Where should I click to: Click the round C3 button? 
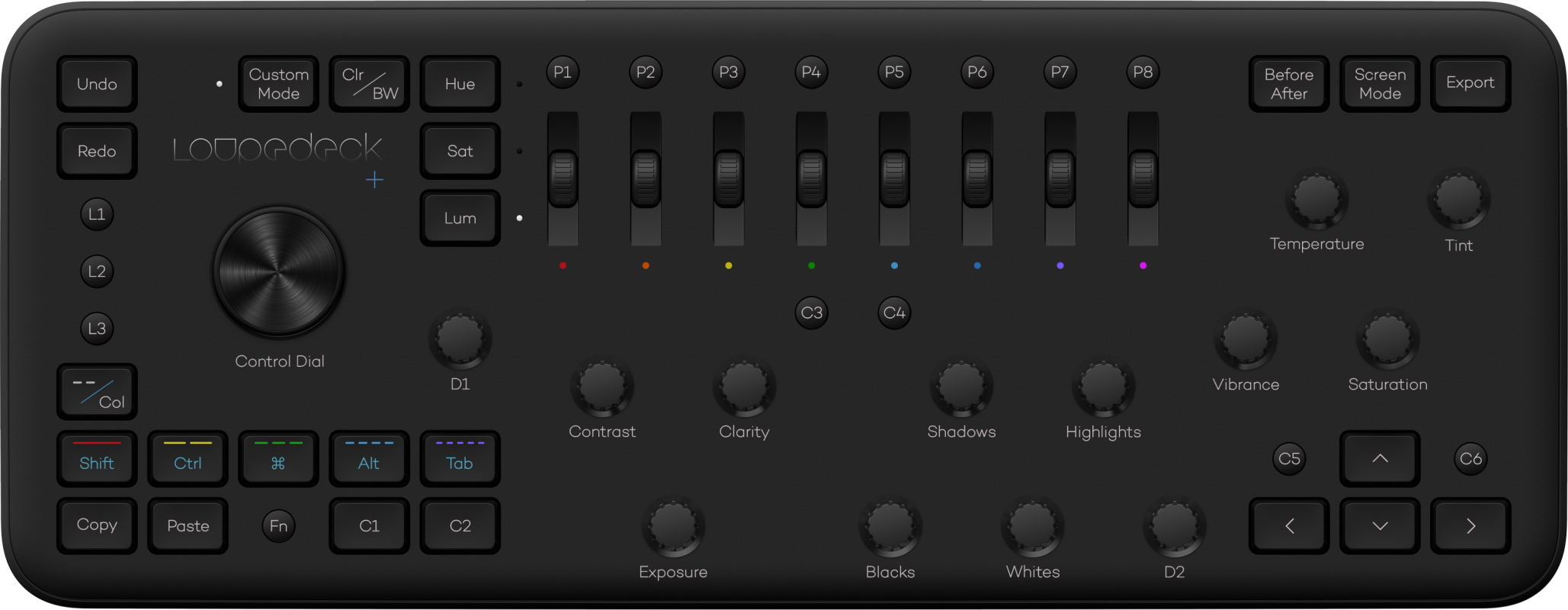(x=811, y=313)
